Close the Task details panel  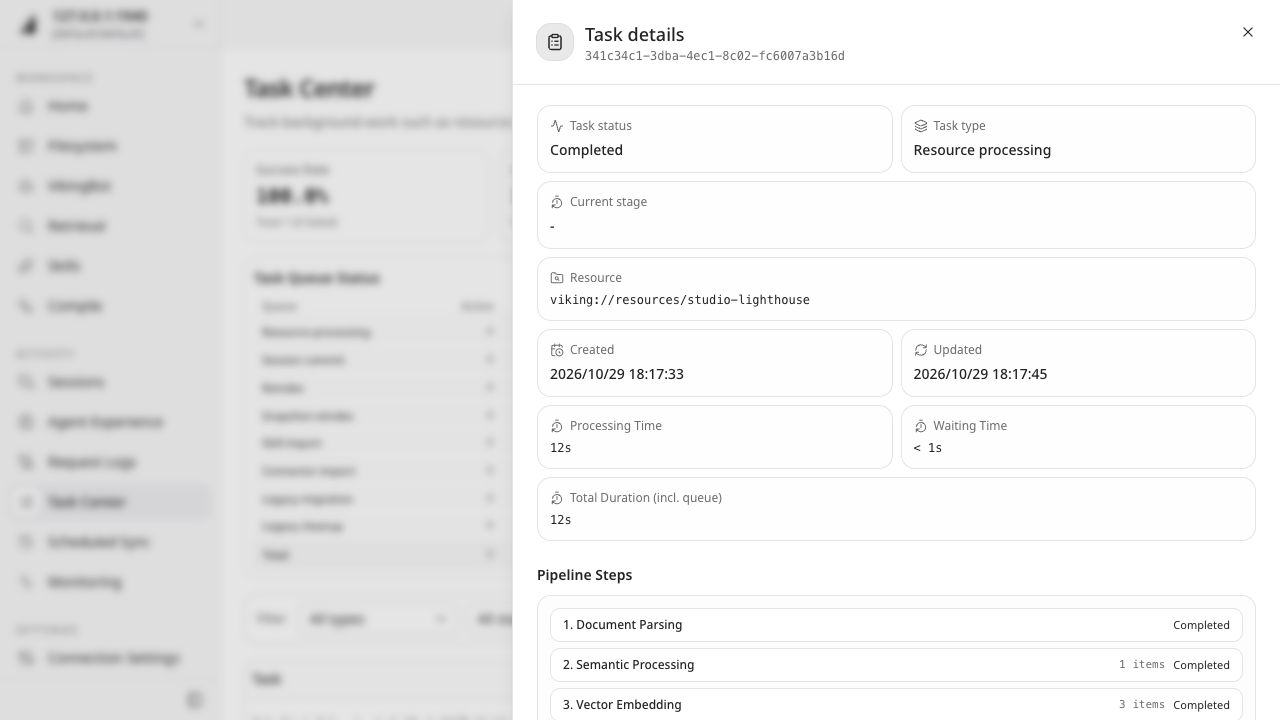(x=1247, y=32)
